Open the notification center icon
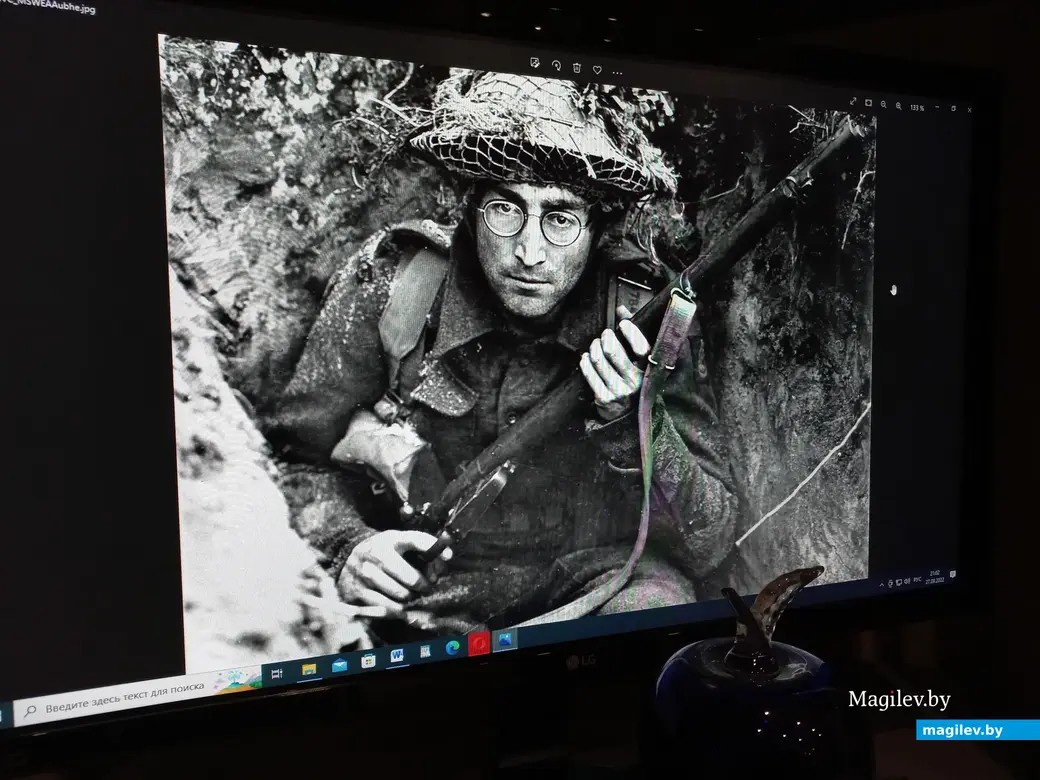 click(953, 574)
